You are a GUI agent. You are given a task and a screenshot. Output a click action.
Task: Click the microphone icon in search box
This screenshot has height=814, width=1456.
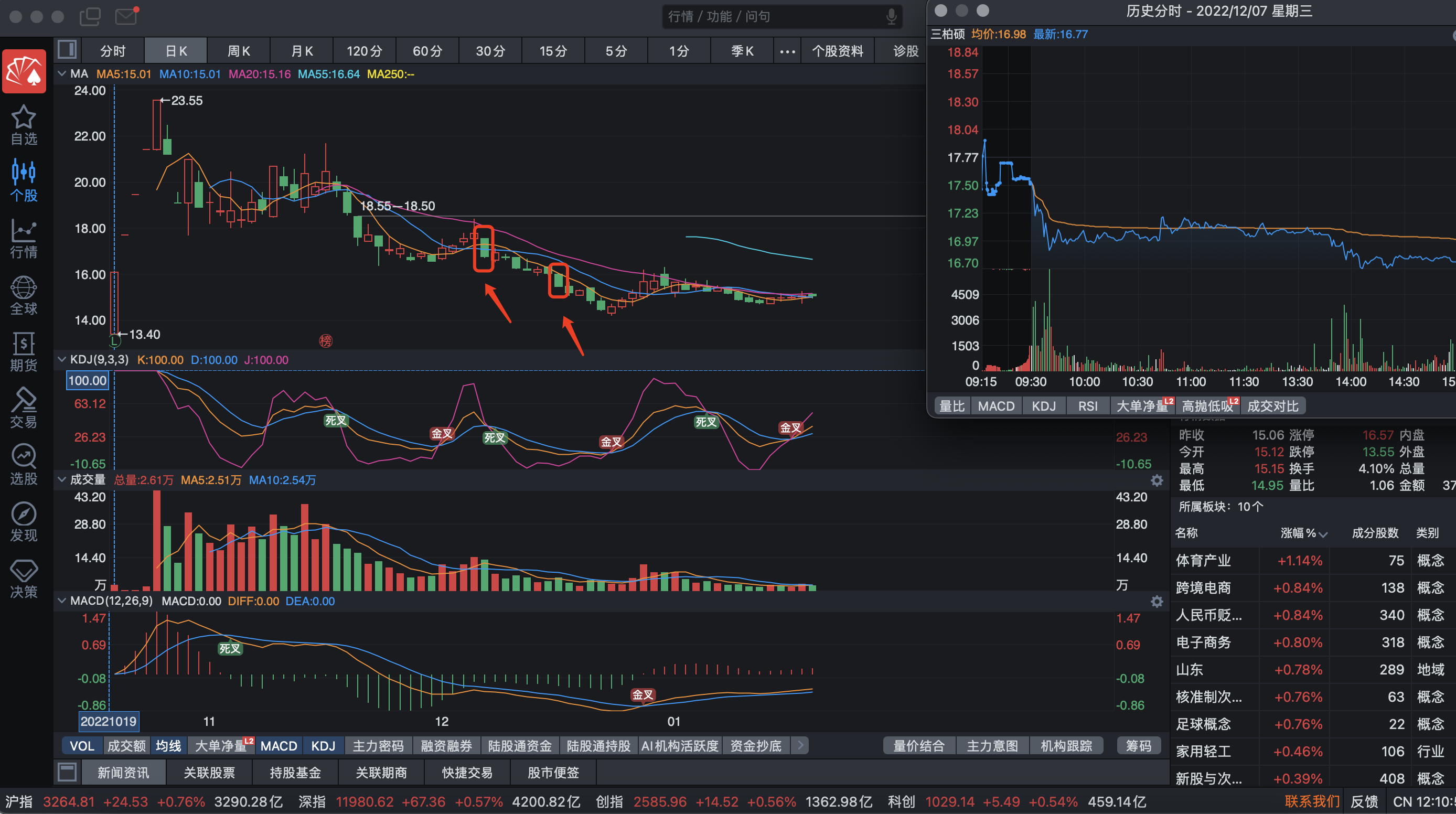pyautogui.click(x=891, y=16)
